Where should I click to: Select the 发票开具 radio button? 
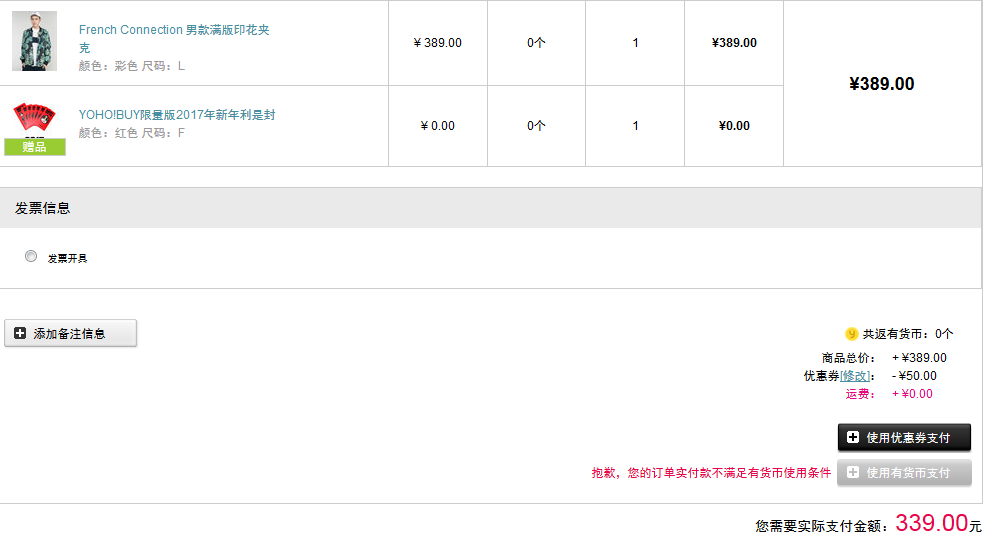click(31, 256)
